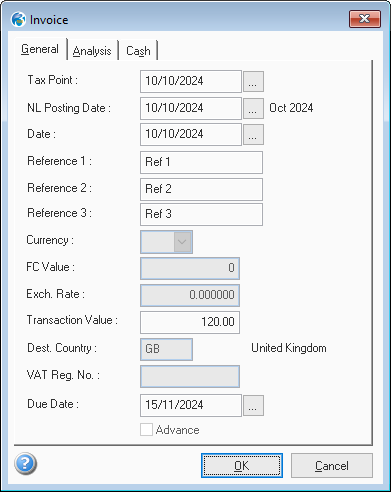Open date picker beside Date field
This screenshot has height=492, width=391.
(253, 134)
